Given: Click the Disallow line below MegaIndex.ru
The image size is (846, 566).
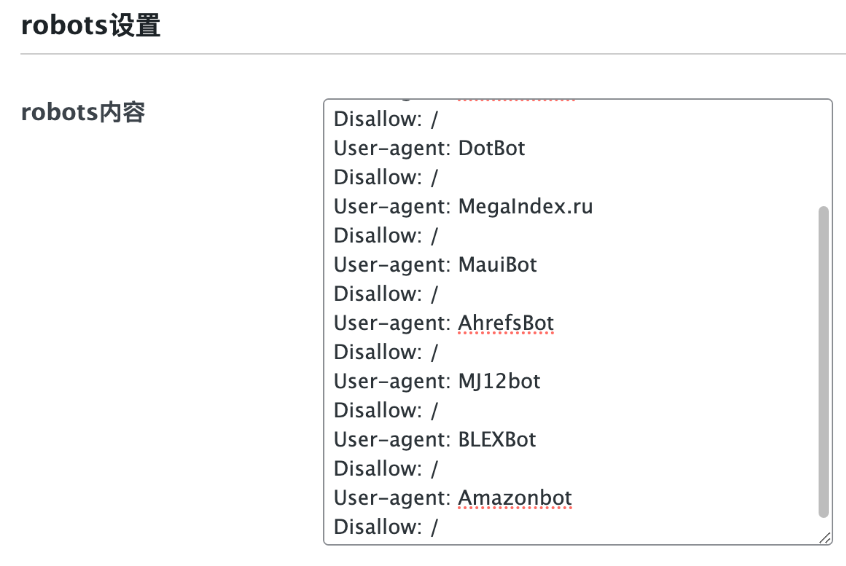Looking at the screenshot, I should point(385,235).
